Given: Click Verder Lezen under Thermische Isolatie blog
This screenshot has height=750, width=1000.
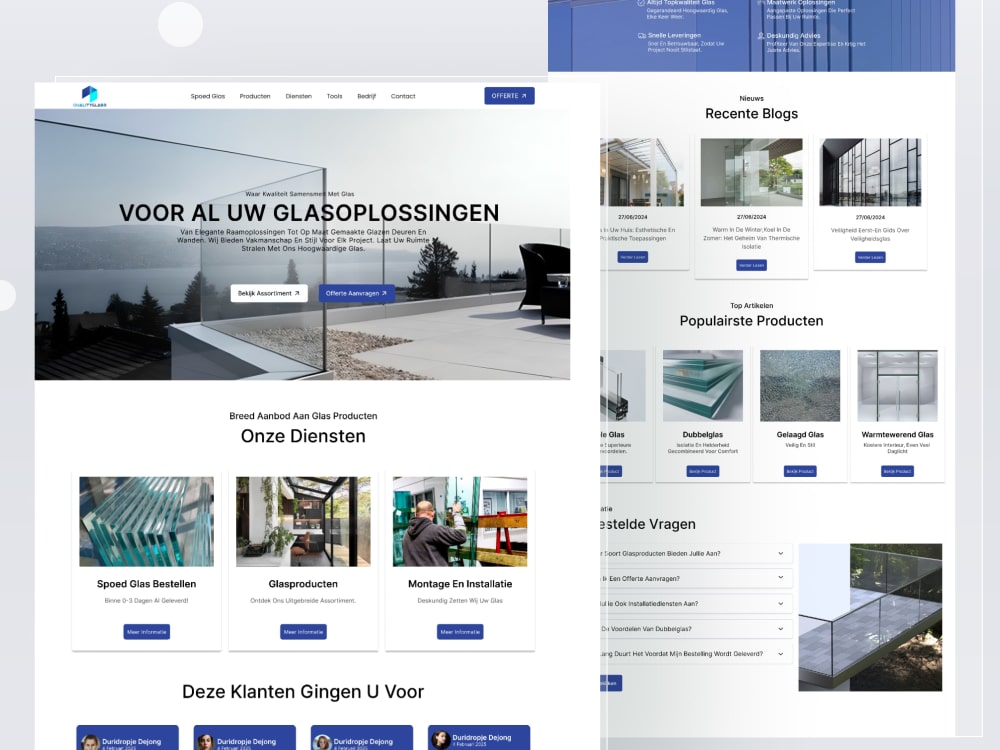Looking at the screenshot, I should coord(751,265).
